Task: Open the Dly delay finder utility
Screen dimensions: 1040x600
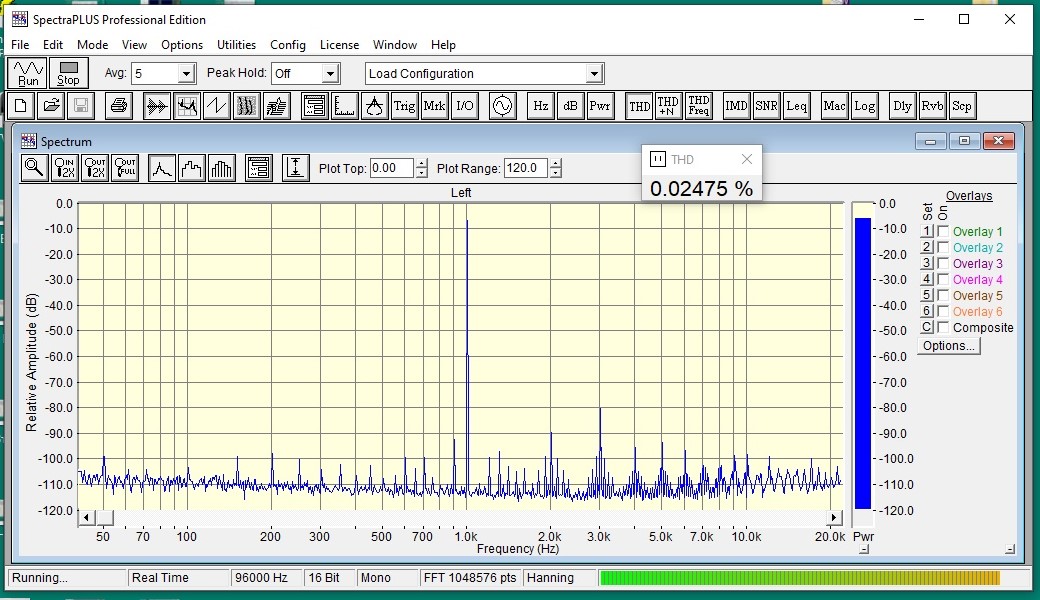Action: 902,106
